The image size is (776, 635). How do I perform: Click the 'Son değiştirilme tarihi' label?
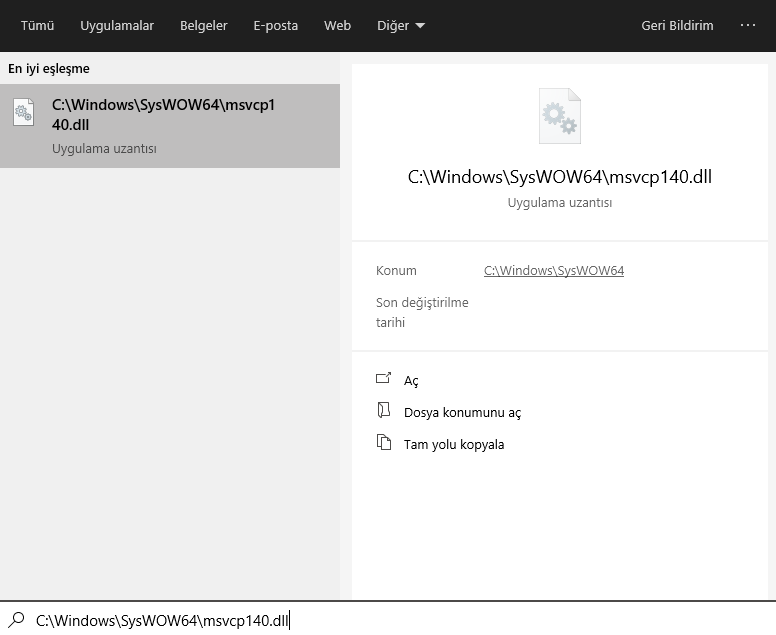(x=422, y=312)
